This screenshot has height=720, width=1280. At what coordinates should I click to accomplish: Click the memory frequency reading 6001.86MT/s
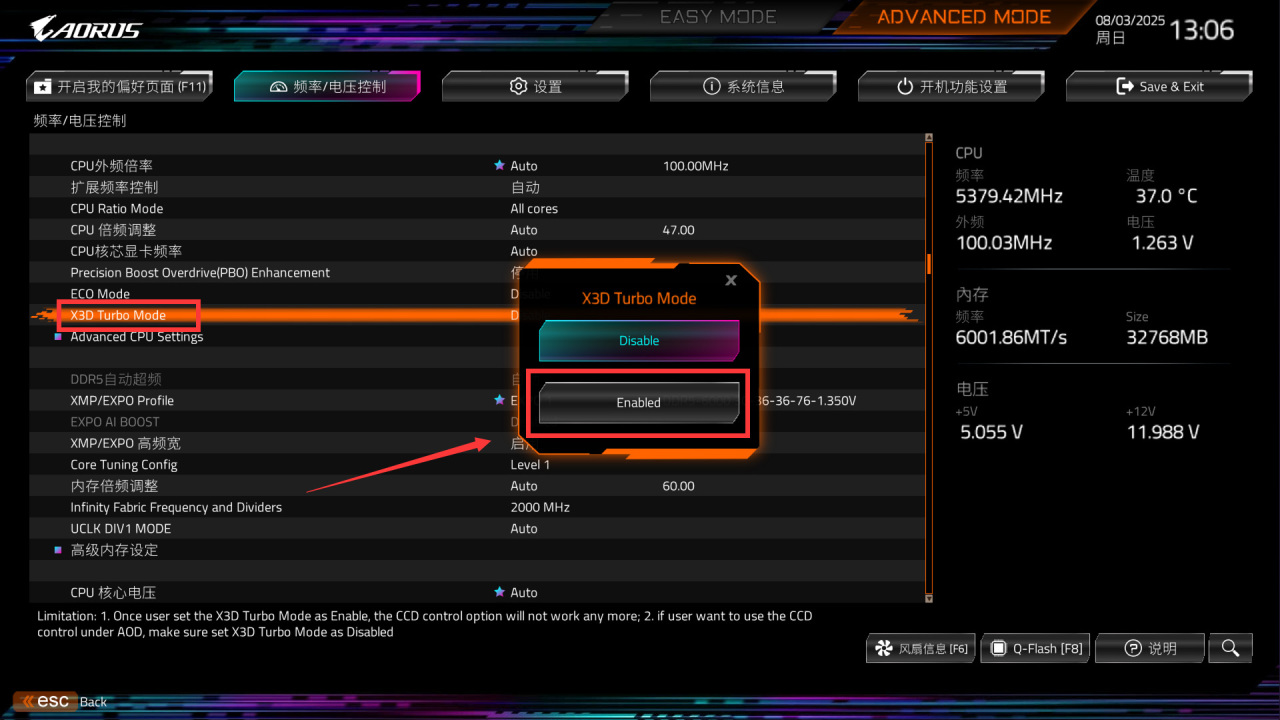pyautogui.click(x=1011, y=338)
